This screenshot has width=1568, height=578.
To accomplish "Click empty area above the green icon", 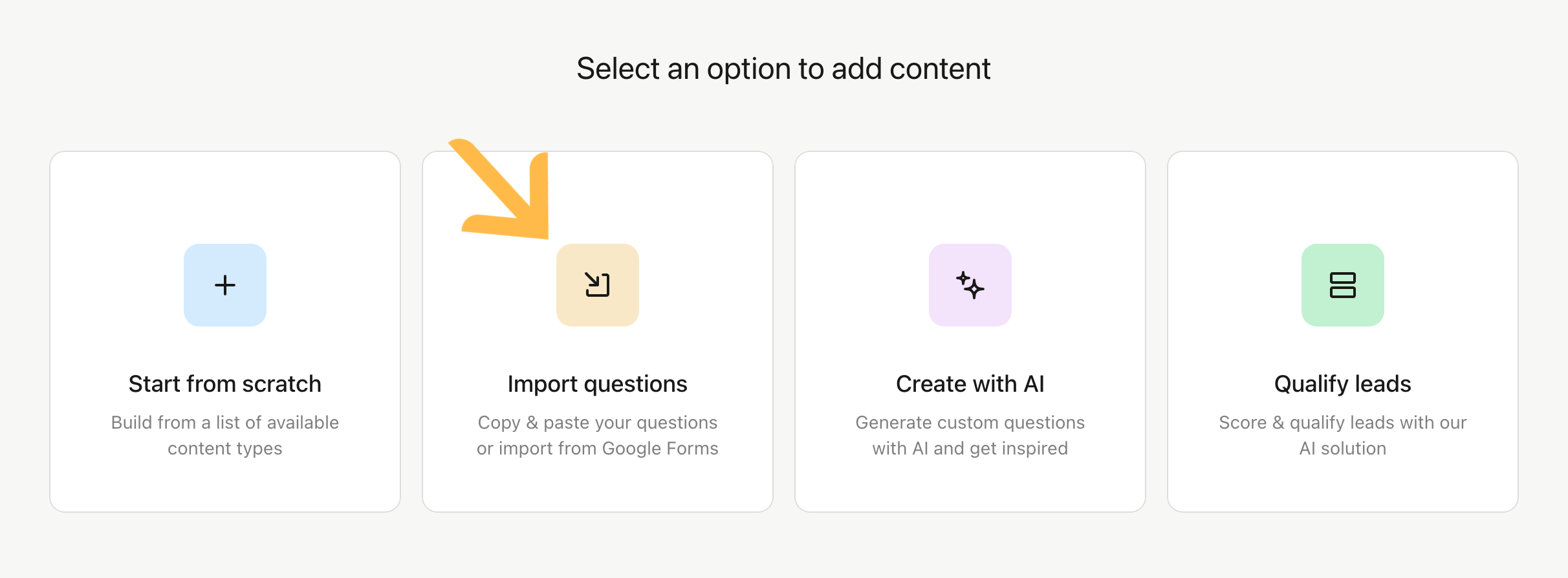I will [x=1343, y=197].
